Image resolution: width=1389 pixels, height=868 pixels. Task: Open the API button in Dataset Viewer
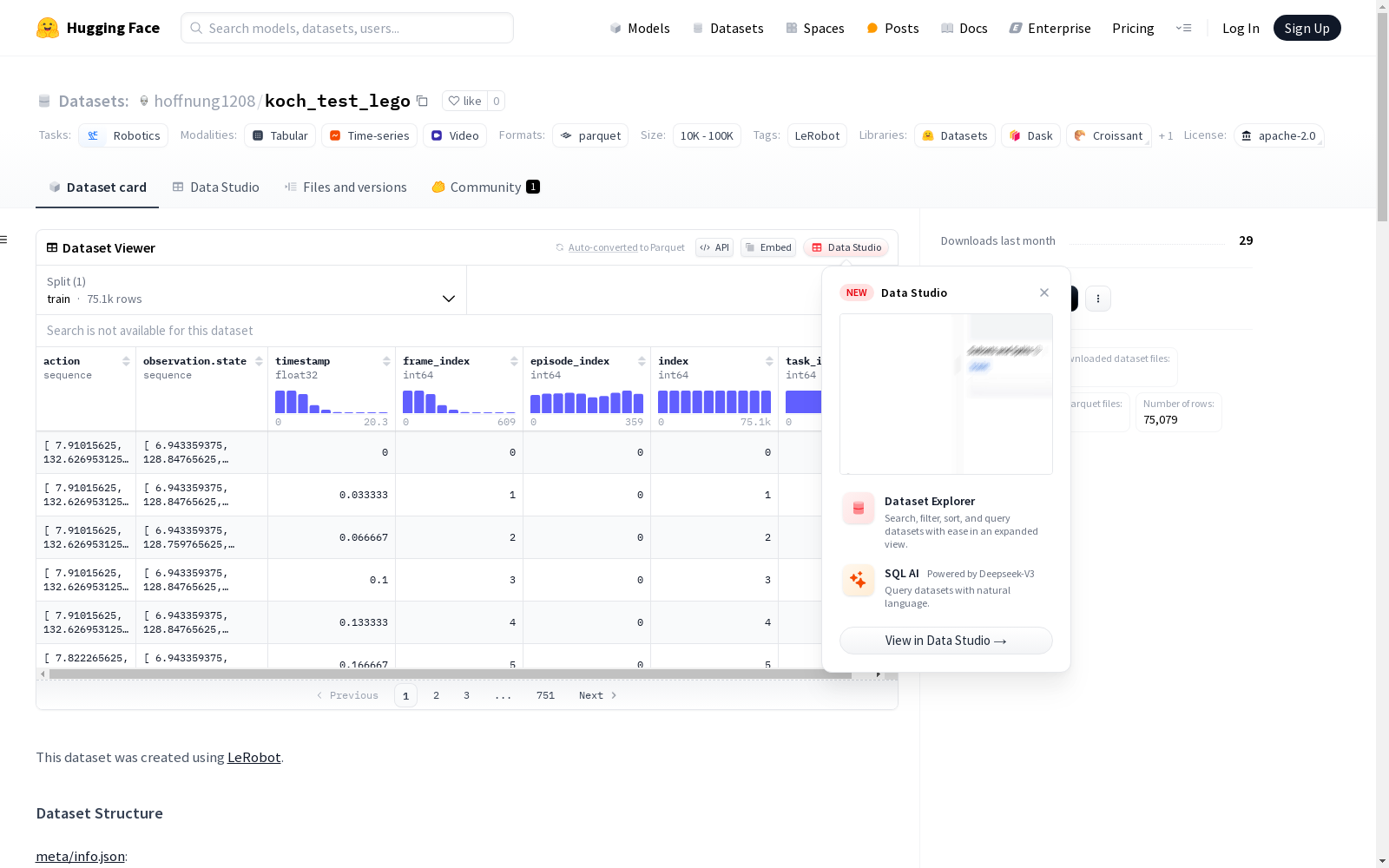coord(714,247)
